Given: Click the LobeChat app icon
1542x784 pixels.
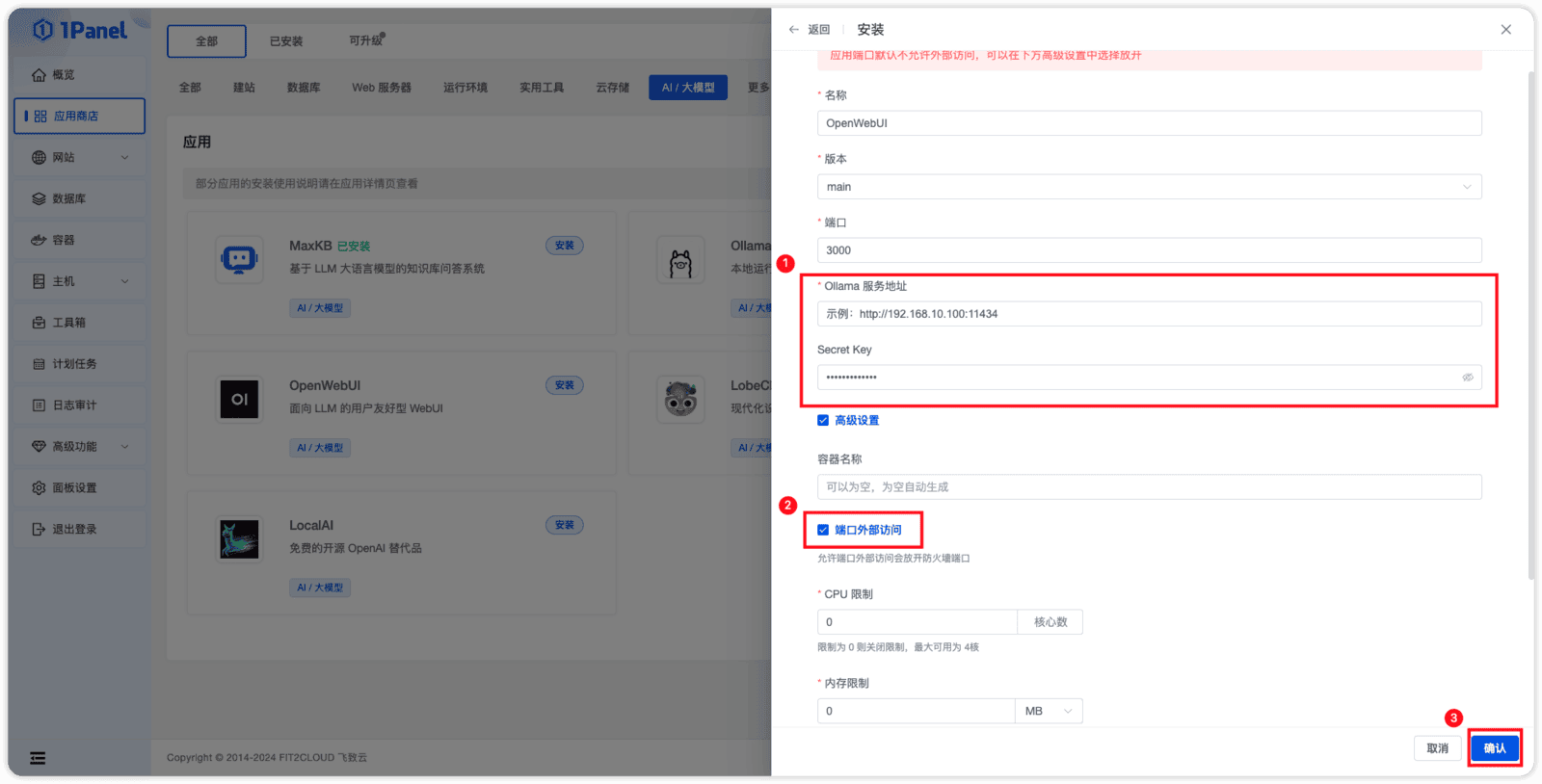Looking at the screenshot, I should (x=680, y=400).
